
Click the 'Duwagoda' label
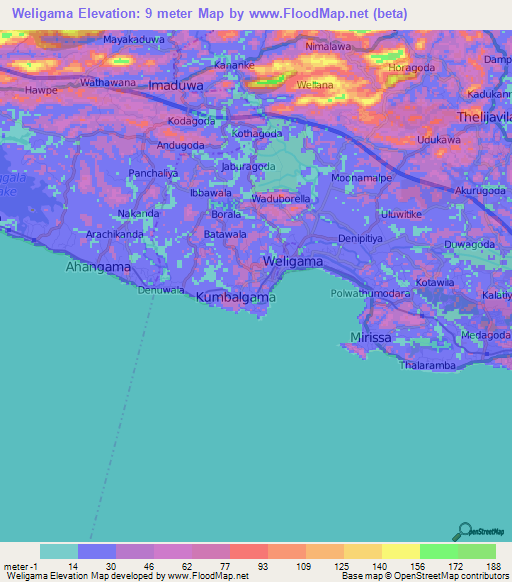(x=469, y=244)
